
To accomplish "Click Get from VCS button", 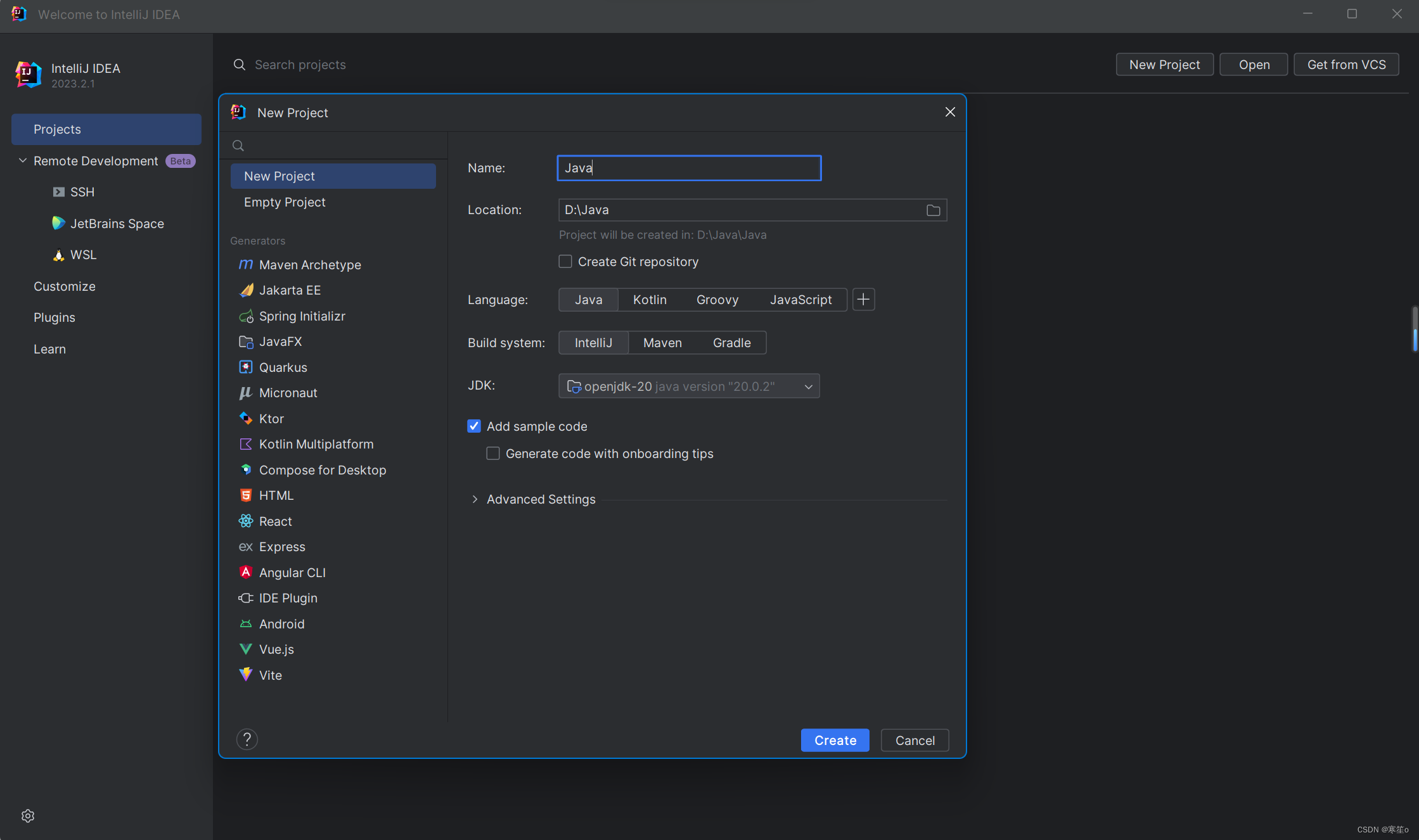I will [x=1346, y=65].
